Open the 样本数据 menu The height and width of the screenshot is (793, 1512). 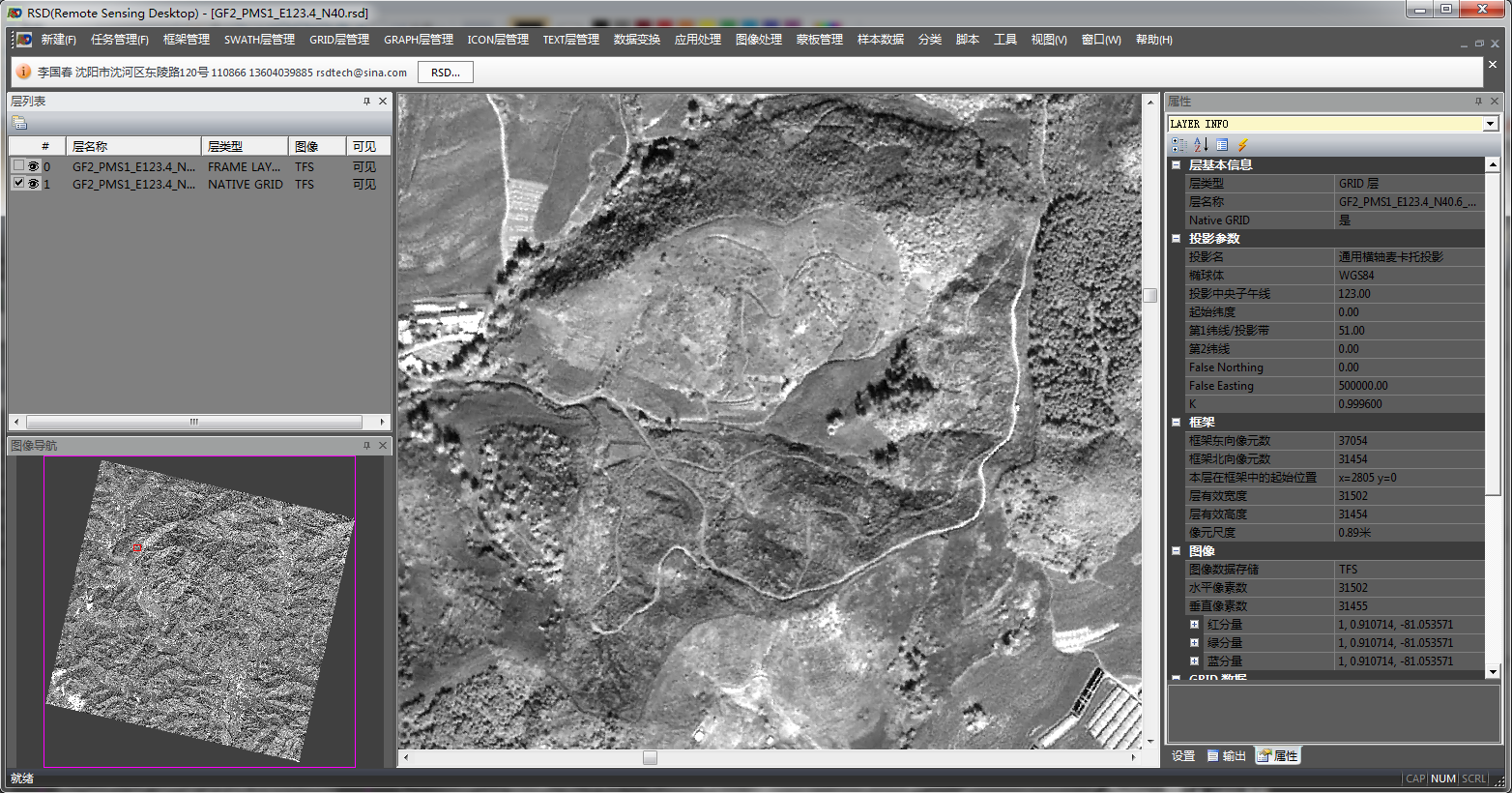click(881, 40)
